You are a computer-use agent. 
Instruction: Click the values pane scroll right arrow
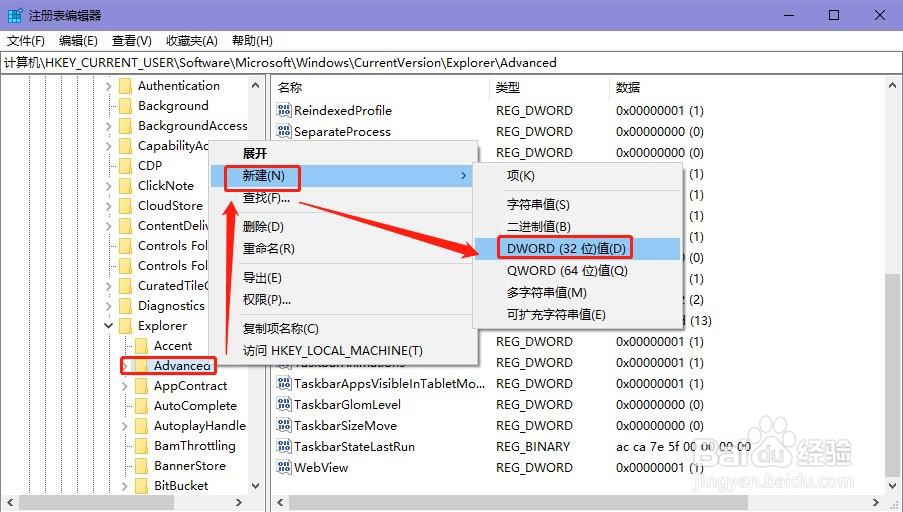(x=875, y=502)
